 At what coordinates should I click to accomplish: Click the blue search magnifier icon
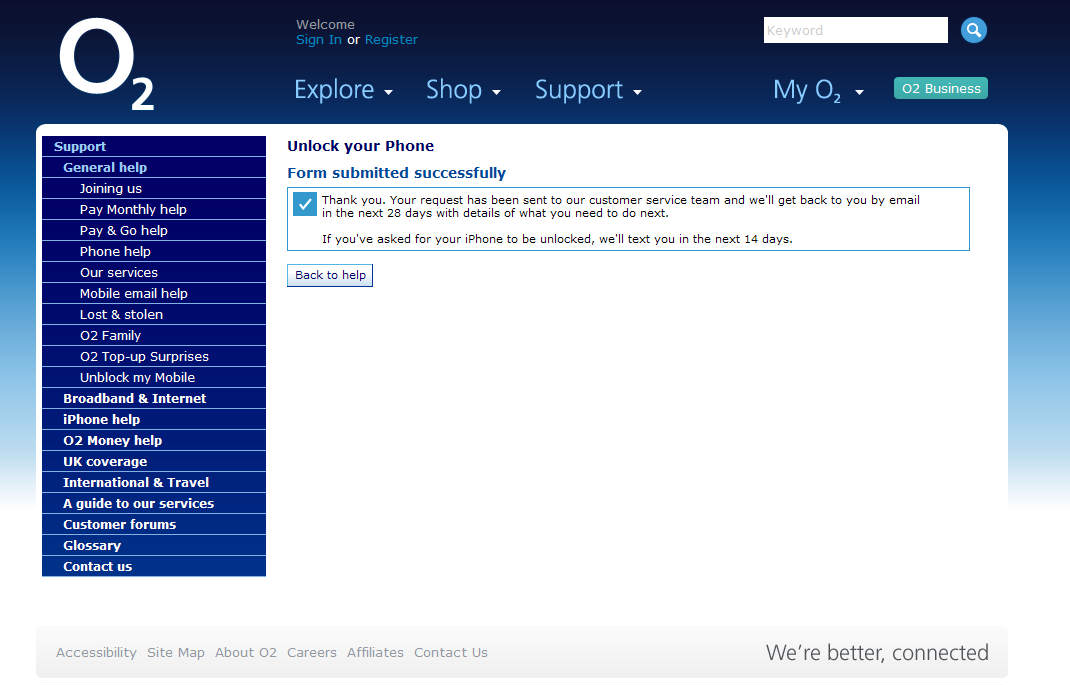tap(973, 30)
